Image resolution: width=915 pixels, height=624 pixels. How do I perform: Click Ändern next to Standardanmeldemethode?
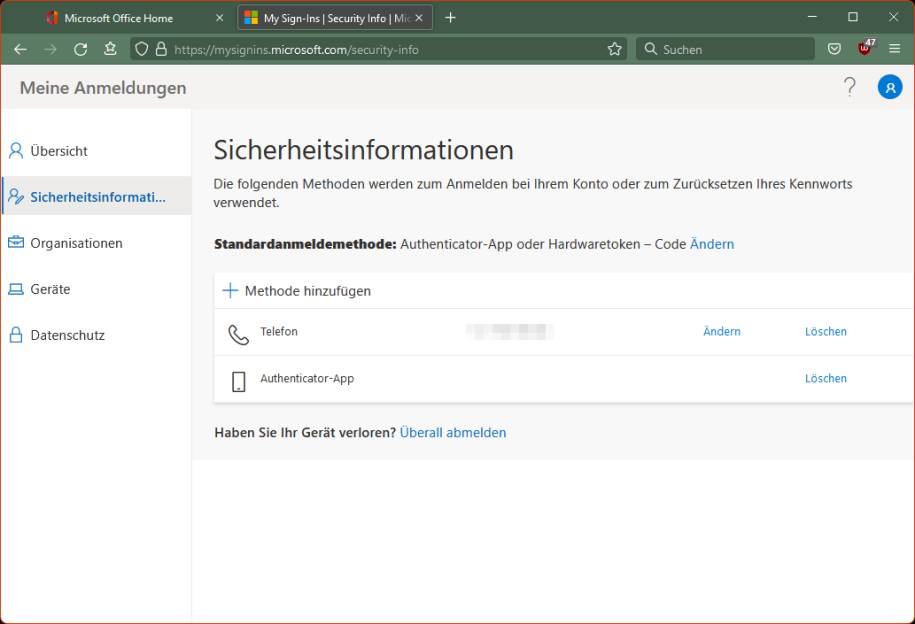click(x=712, y=244)
